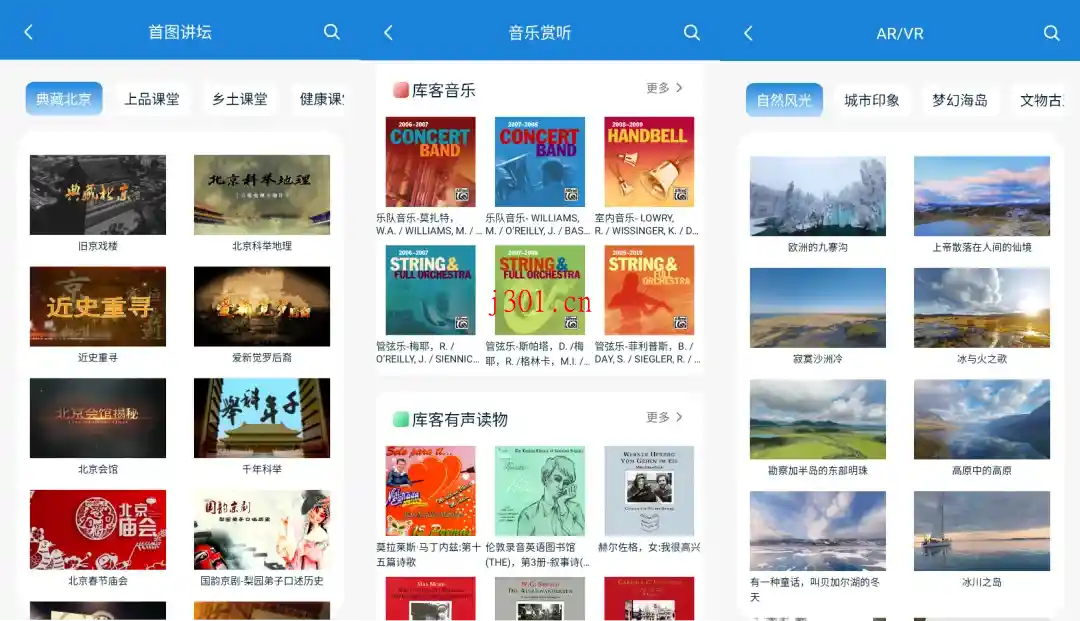Go back from AR/VR screen
The width and height of the screenshot is (1080, 621).
(748, 33)
